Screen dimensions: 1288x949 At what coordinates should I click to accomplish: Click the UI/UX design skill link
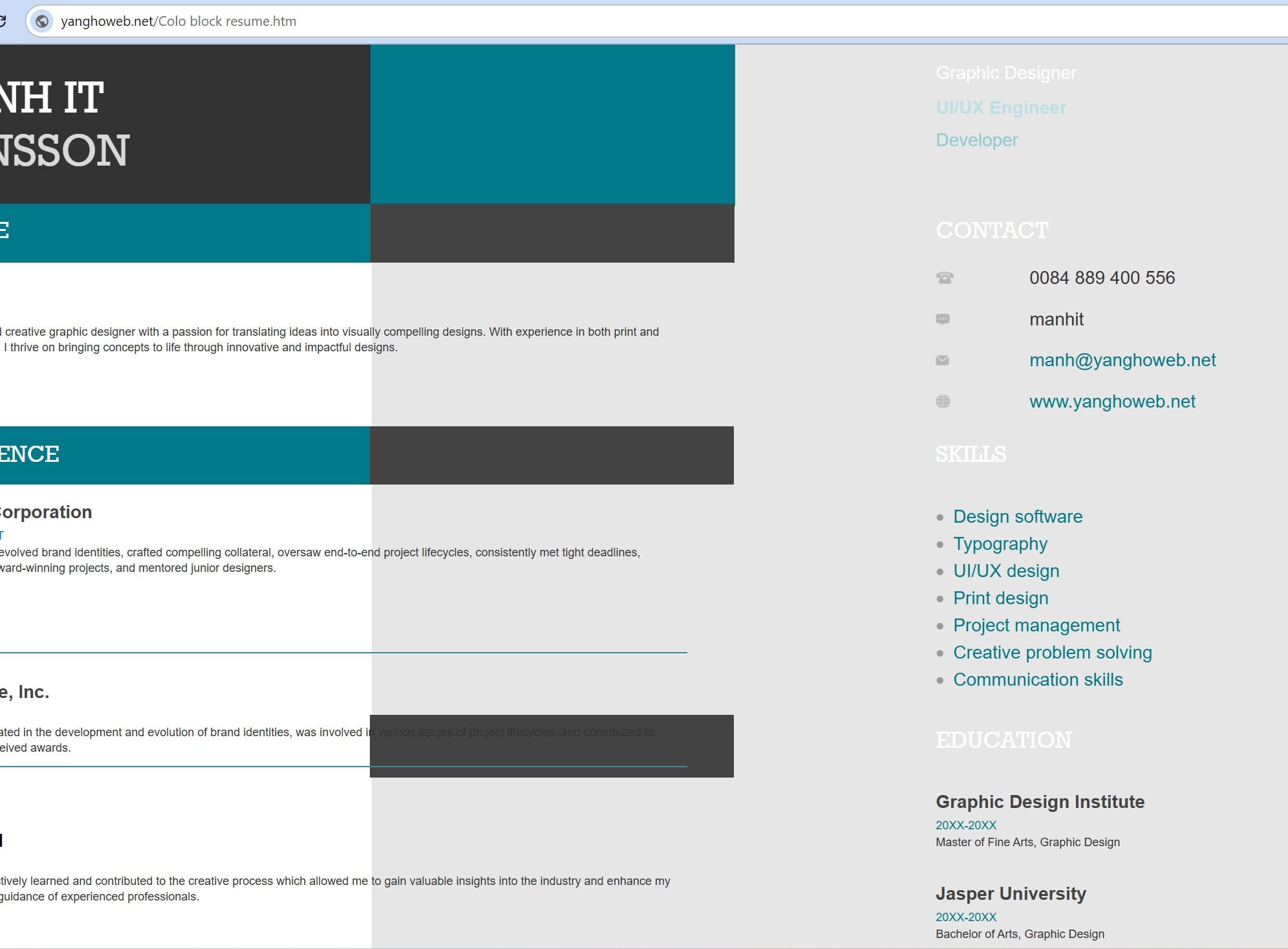[1005, 571]
